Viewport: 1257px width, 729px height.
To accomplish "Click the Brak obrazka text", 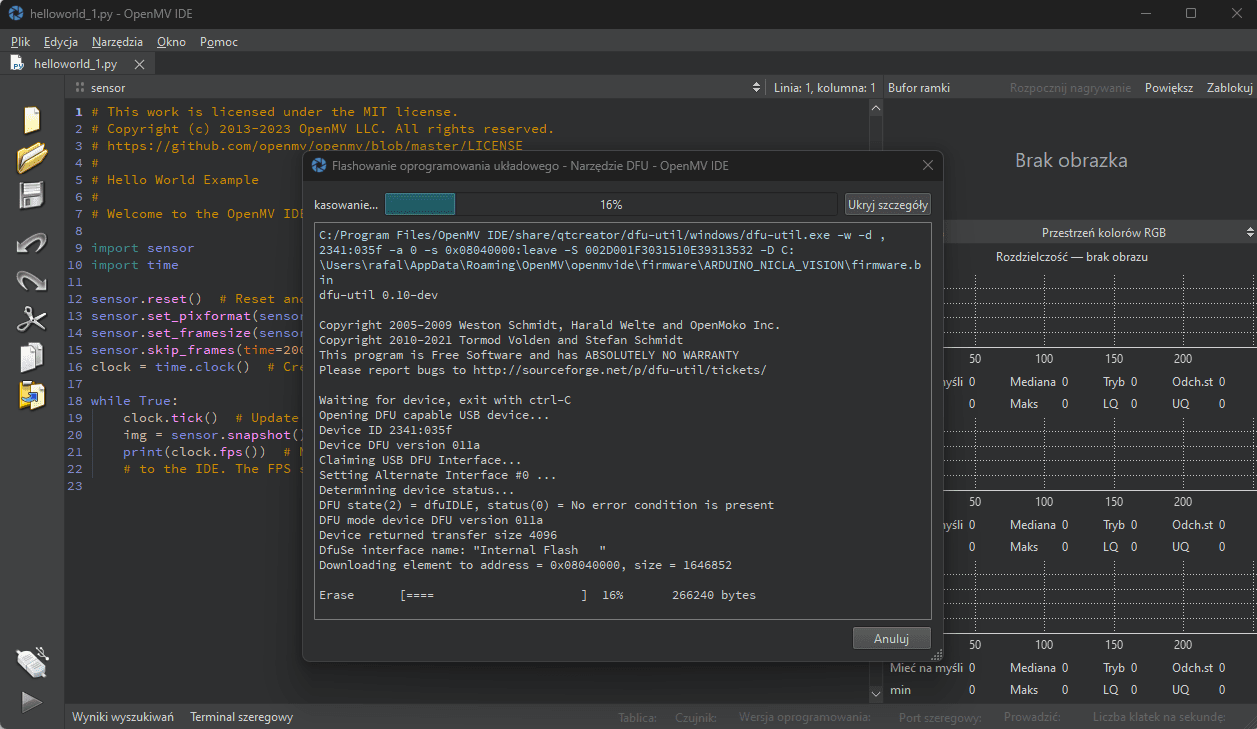I will click(x=1071, y=160).
